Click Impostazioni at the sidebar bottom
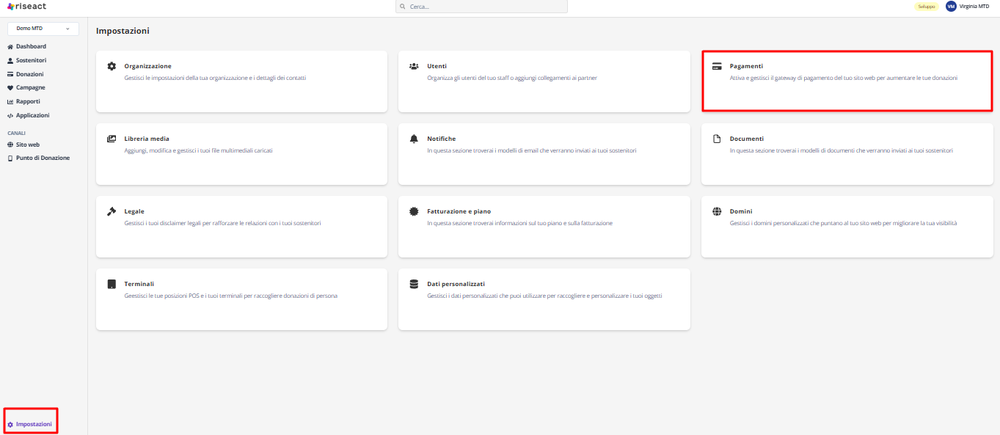Viewport: 1000px width, 435px height. 33,424
